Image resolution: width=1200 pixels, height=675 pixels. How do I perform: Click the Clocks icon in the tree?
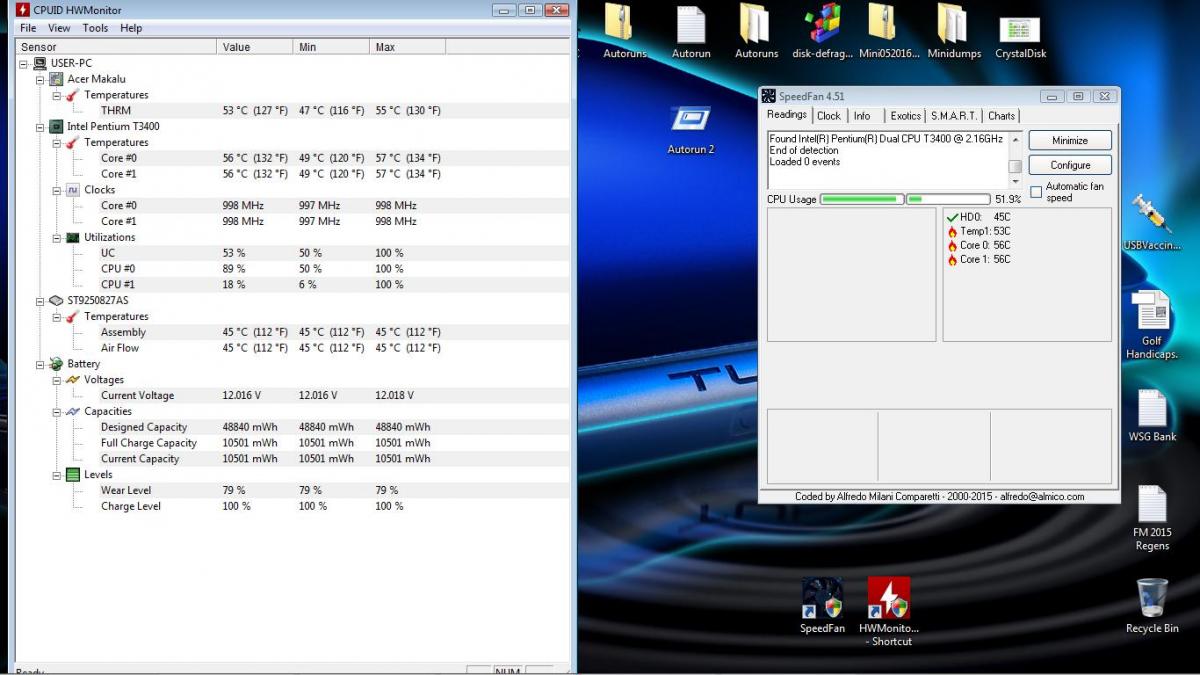73,190
